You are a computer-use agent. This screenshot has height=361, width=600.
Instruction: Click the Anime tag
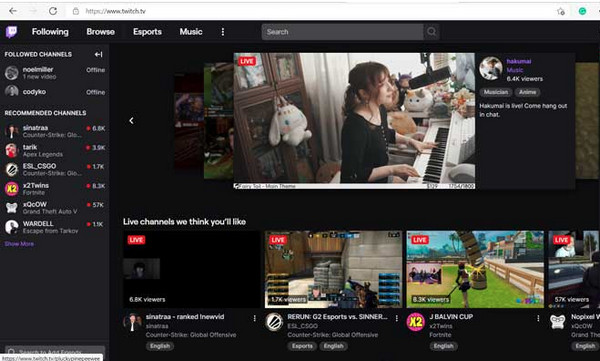(x=527, y=92)
